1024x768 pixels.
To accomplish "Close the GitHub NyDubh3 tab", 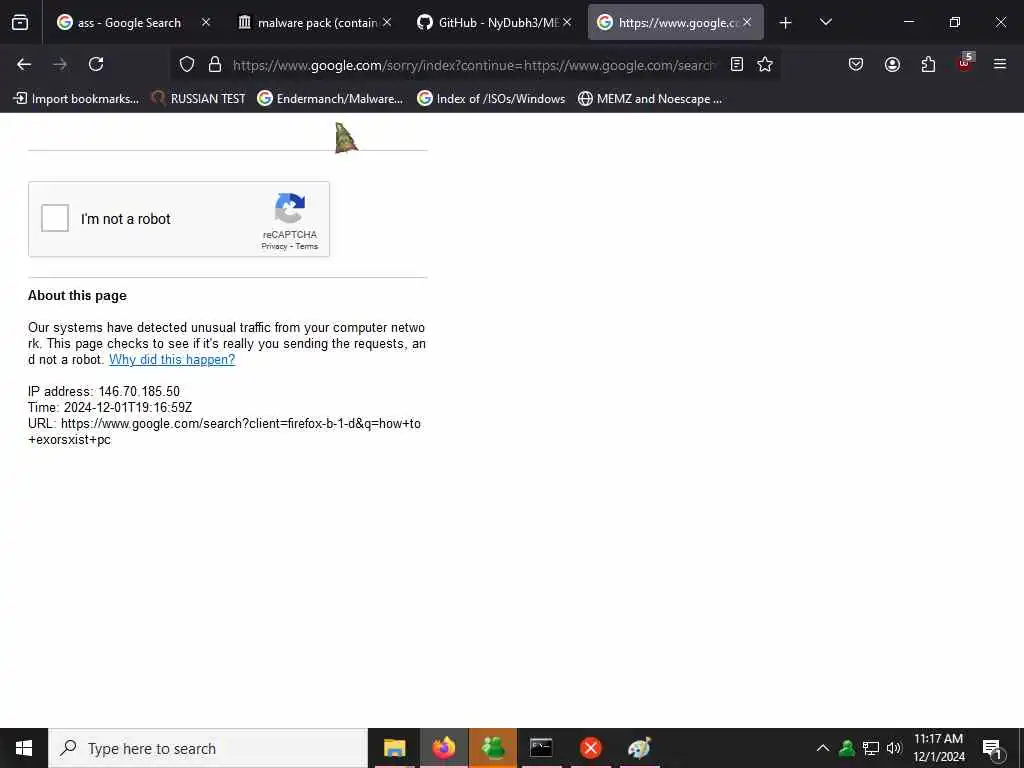I will pyautogui.click(x=567, y=22).
